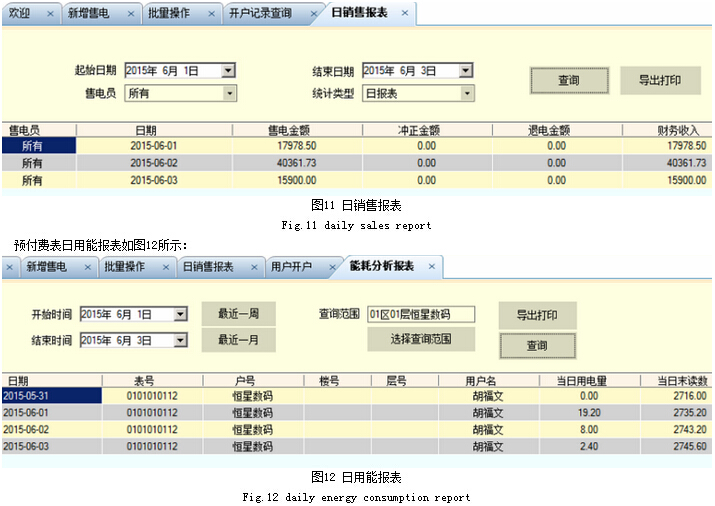Close the 批量操作 tab in upper window

[x=212, y=14]
